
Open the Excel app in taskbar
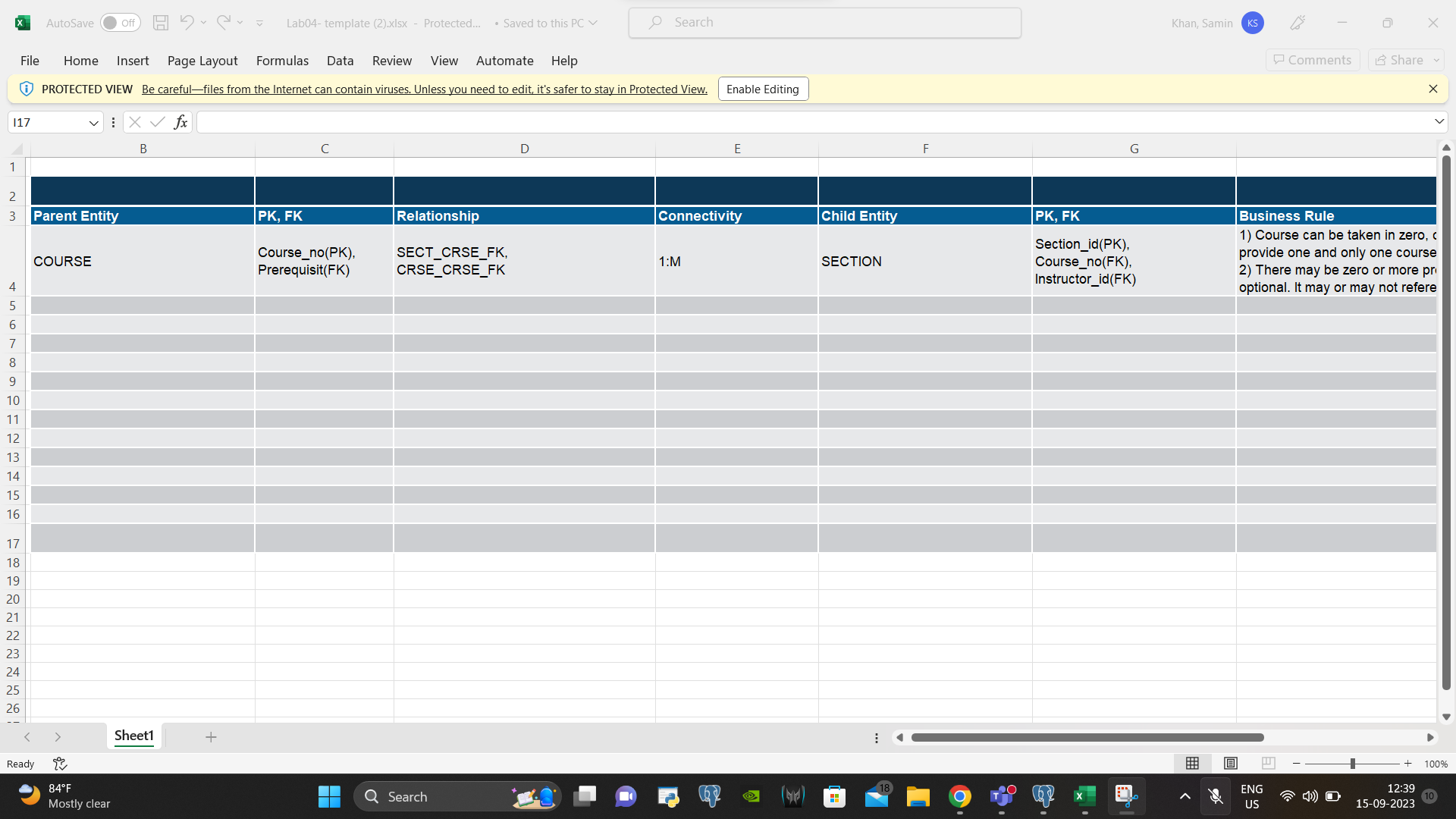(1084, 796)
